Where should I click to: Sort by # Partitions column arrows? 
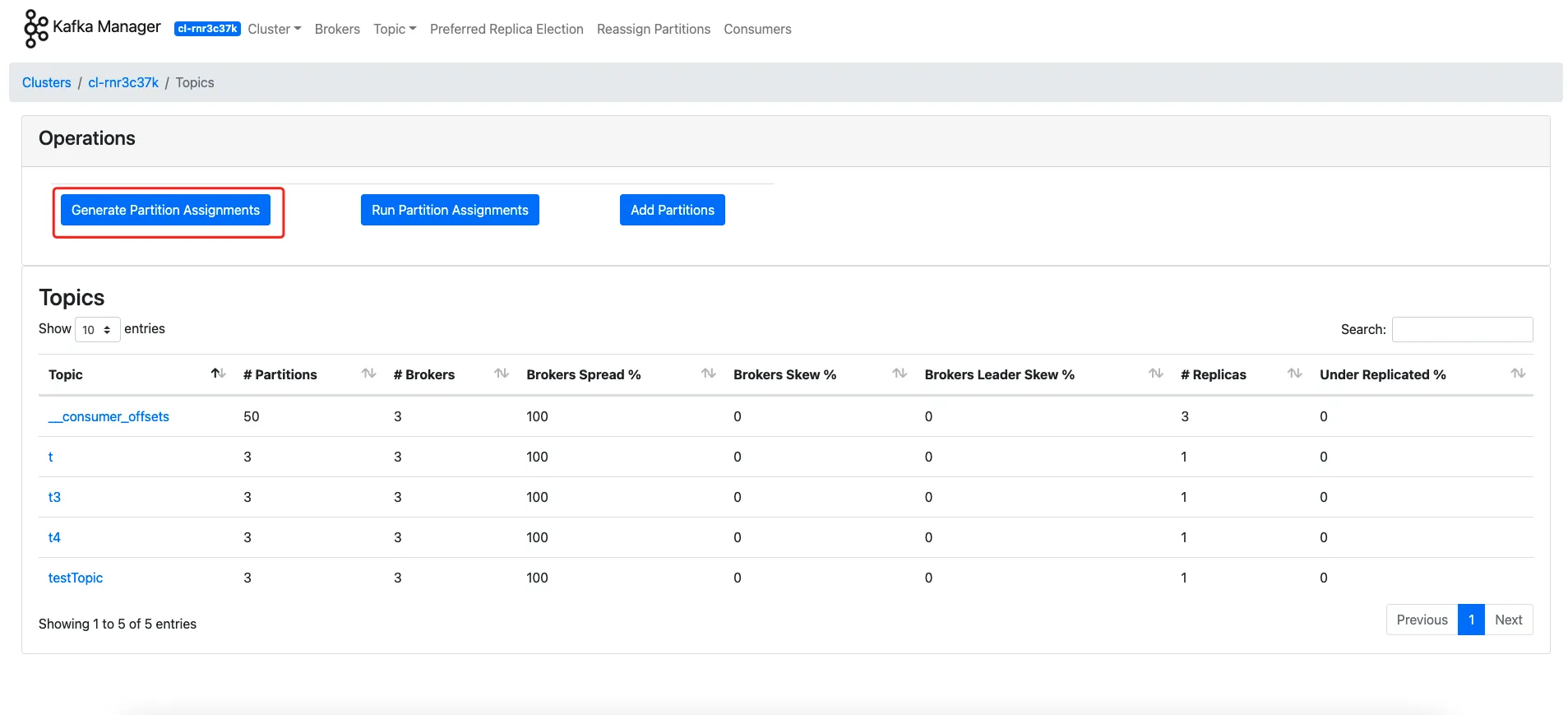coord(368,374)
